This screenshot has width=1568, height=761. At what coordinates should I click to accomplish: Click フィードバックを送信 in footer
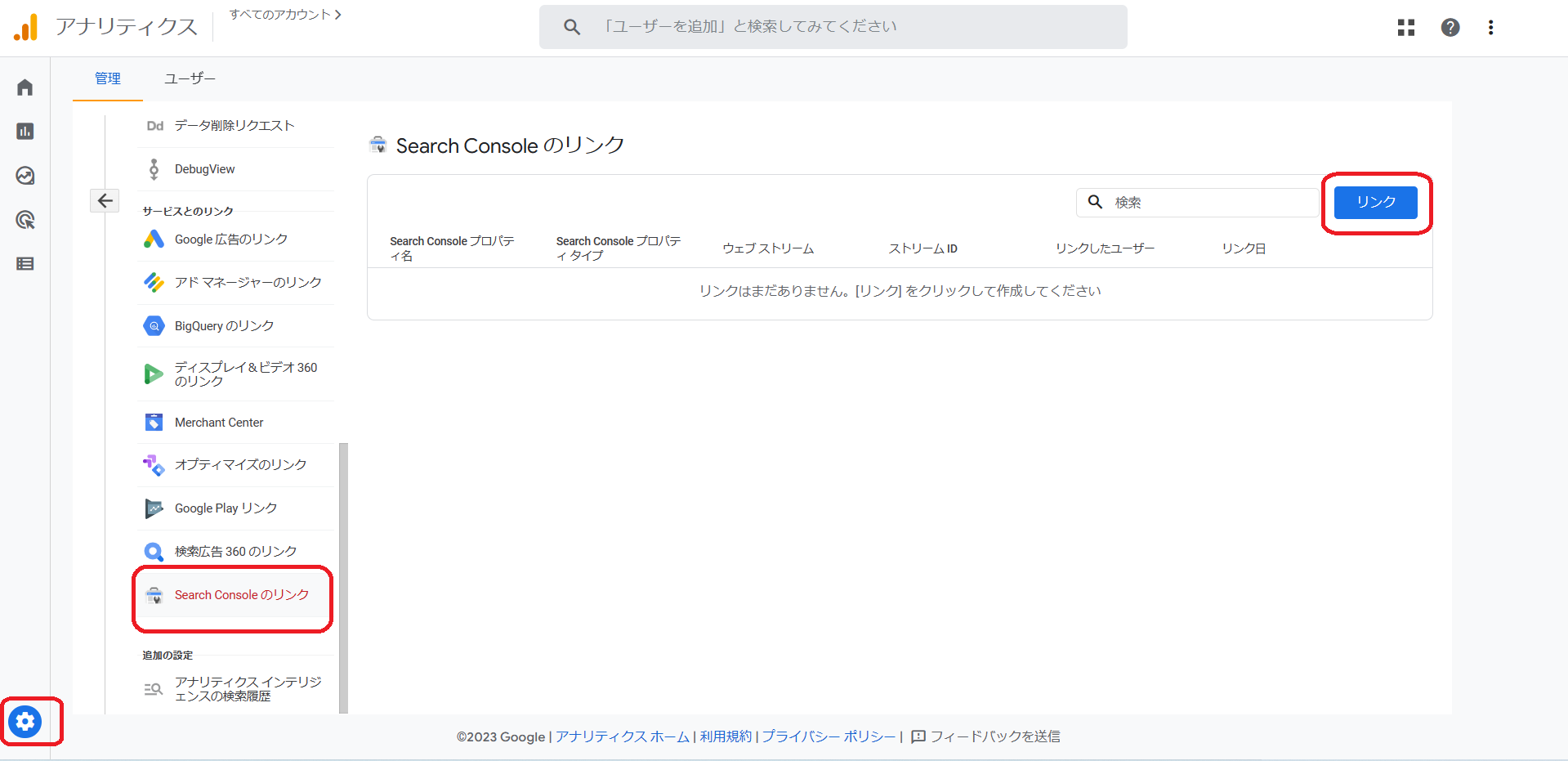tap(995, 736)
